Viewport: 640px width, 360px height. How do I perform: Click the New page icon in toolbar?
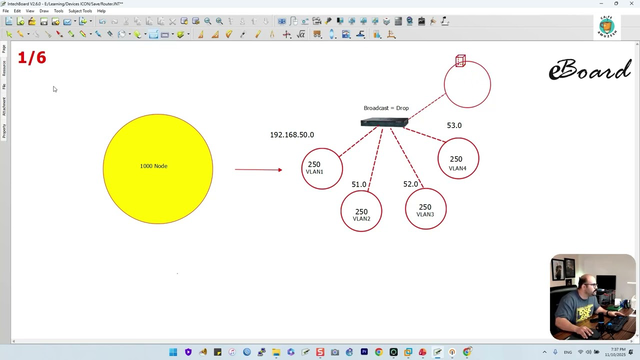click(9, 21)
